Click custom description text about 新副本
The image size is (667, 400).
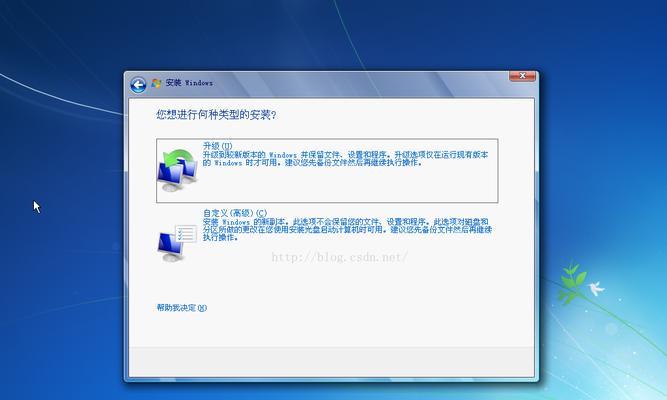coord(347,230)
